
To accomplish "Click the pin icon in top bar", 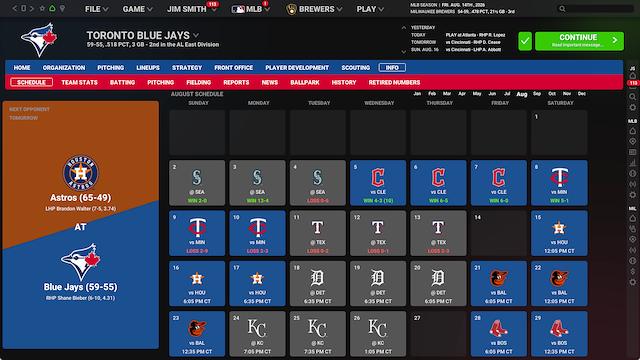I will click(x=62, y=8).
